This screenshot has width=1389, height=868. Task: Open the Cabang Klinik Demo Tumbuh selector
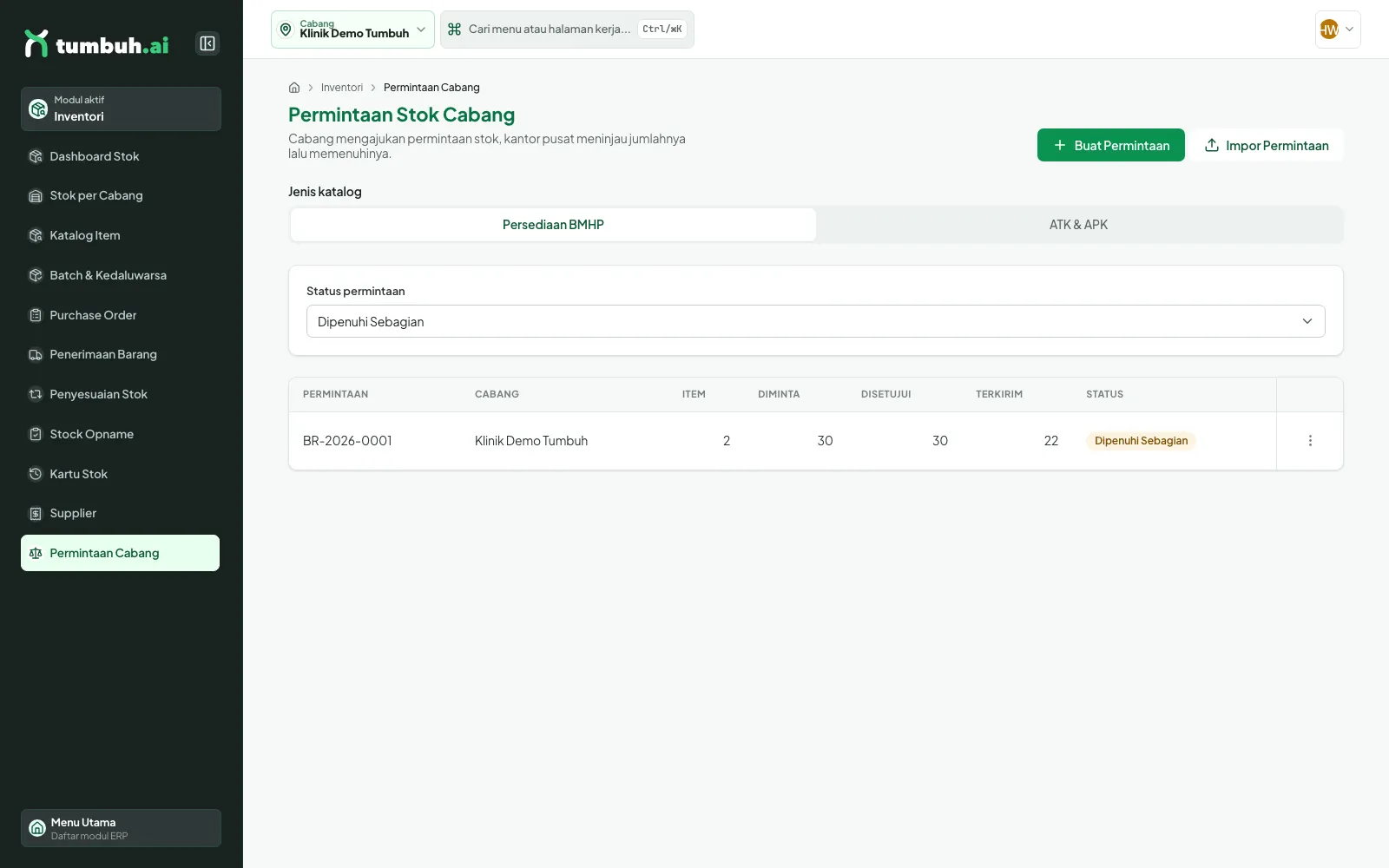352,30
